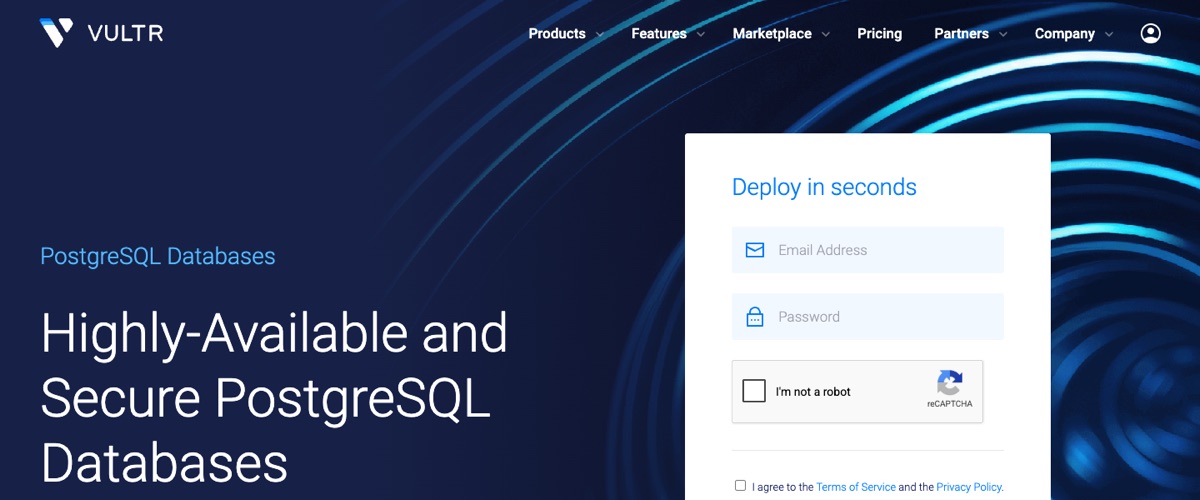Click the "PostgreSQL Databases" subtitle

point(158,256)
